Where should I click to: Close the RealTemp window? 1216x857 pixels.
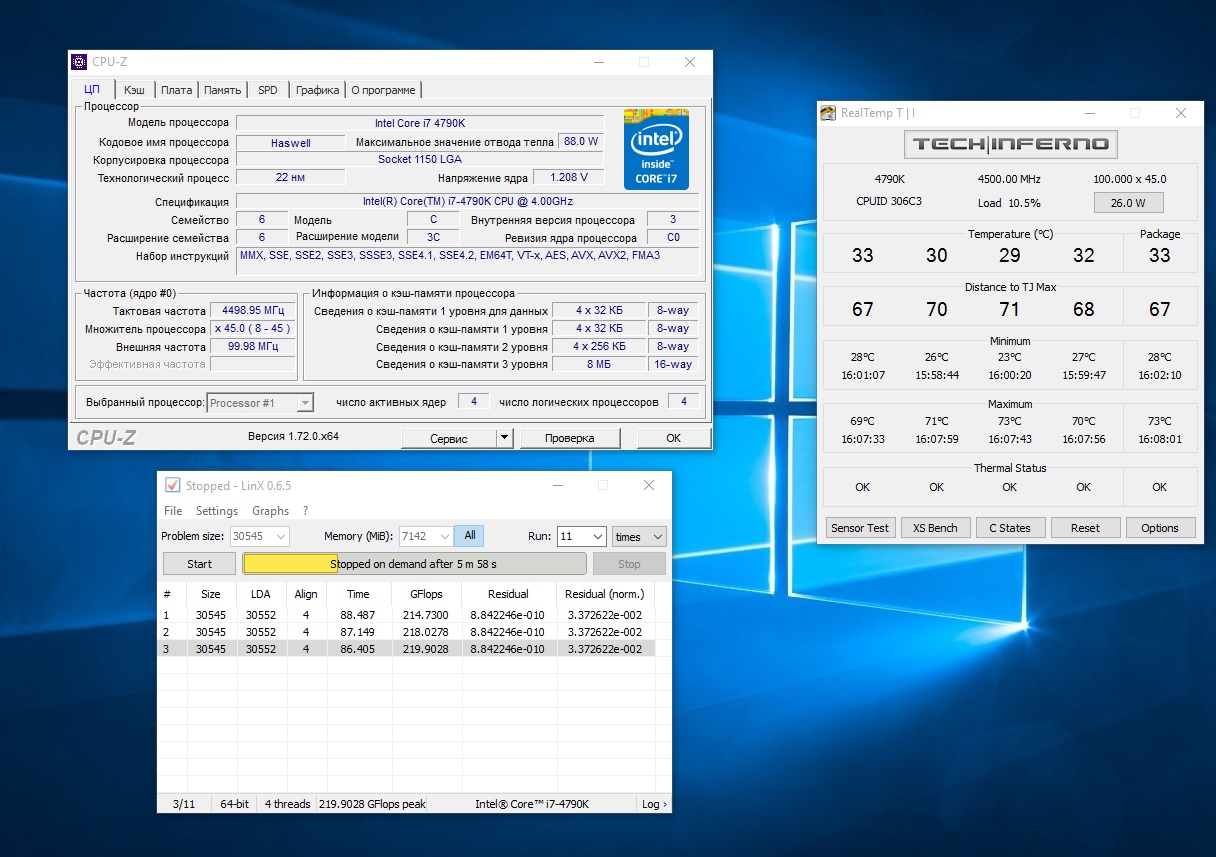point(1181,113)
